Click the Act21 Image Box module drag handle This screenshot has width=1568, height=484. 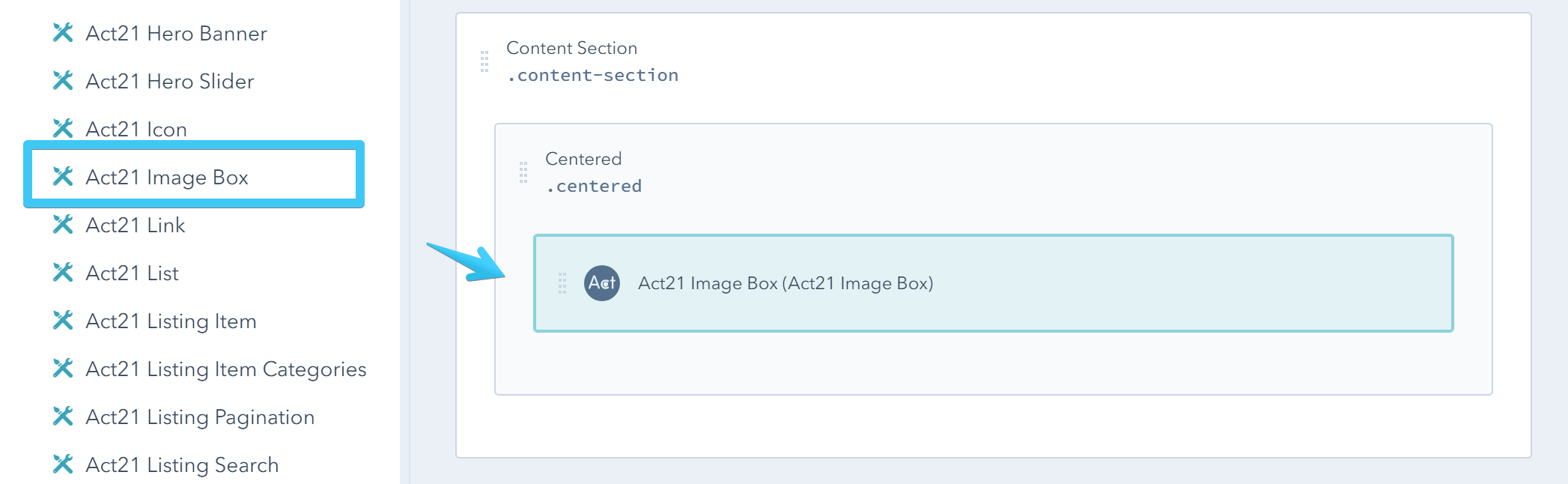[563, 283]
